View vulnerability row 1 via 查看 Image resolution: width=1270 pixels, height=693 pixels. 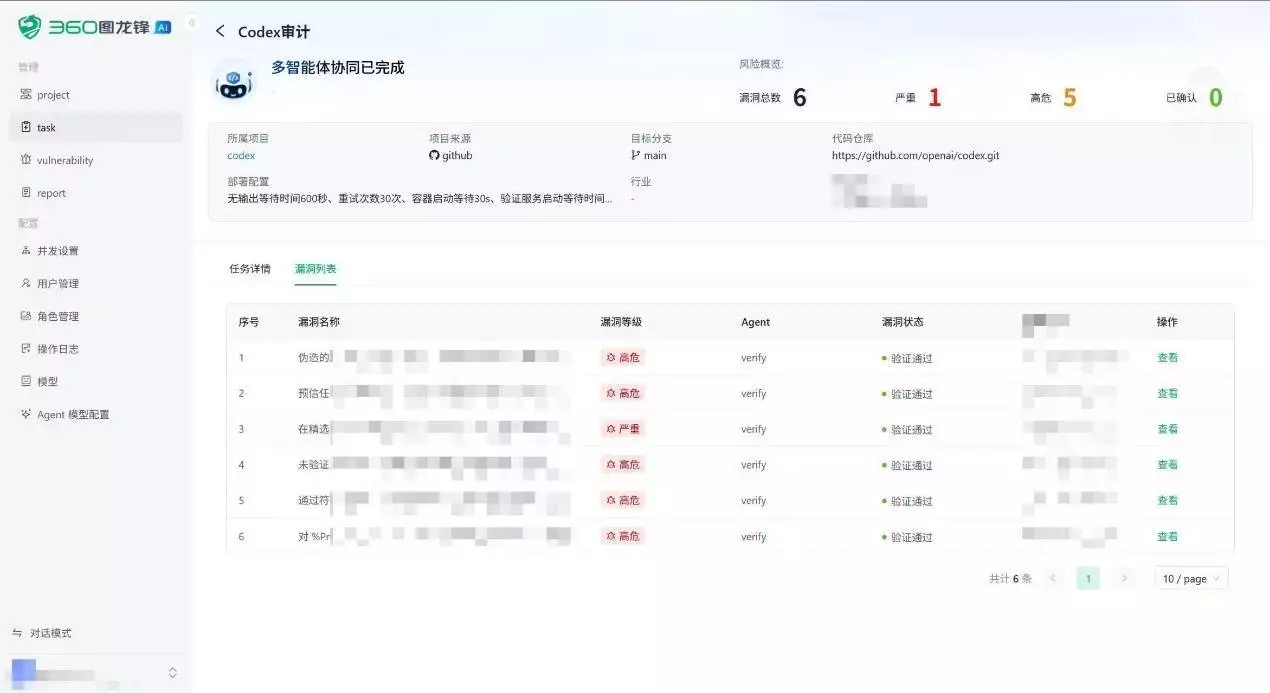(1167, 358)
